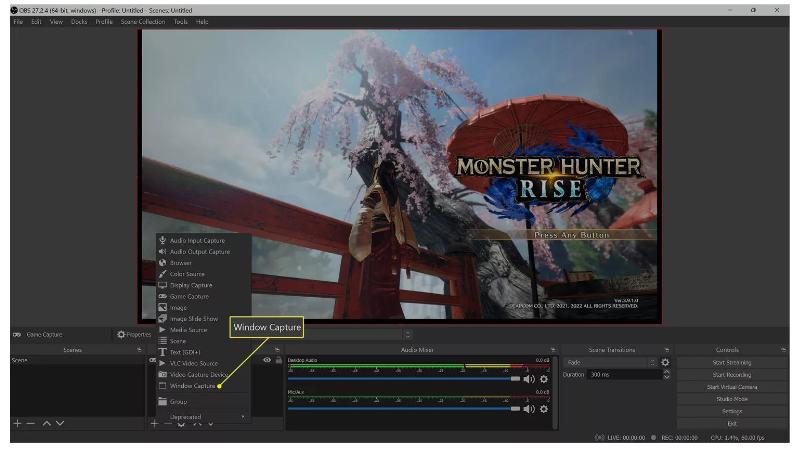Open the Fade transition dropdown
This screenshot has height=449, width=800.
[610, 362]
